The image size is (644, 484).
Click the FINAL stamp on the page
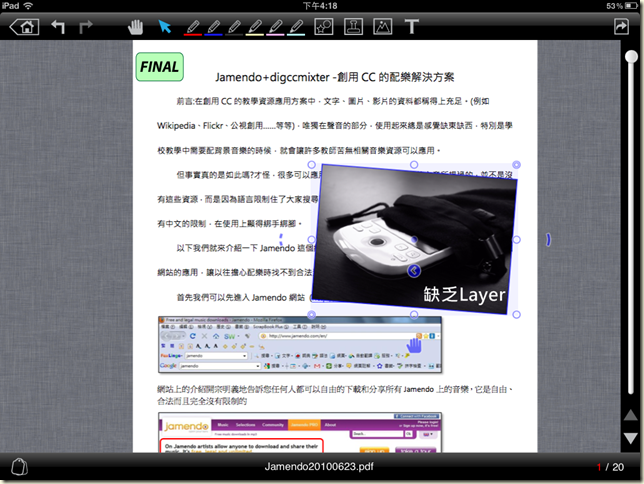pyautogui.click(x=160, y=67)
